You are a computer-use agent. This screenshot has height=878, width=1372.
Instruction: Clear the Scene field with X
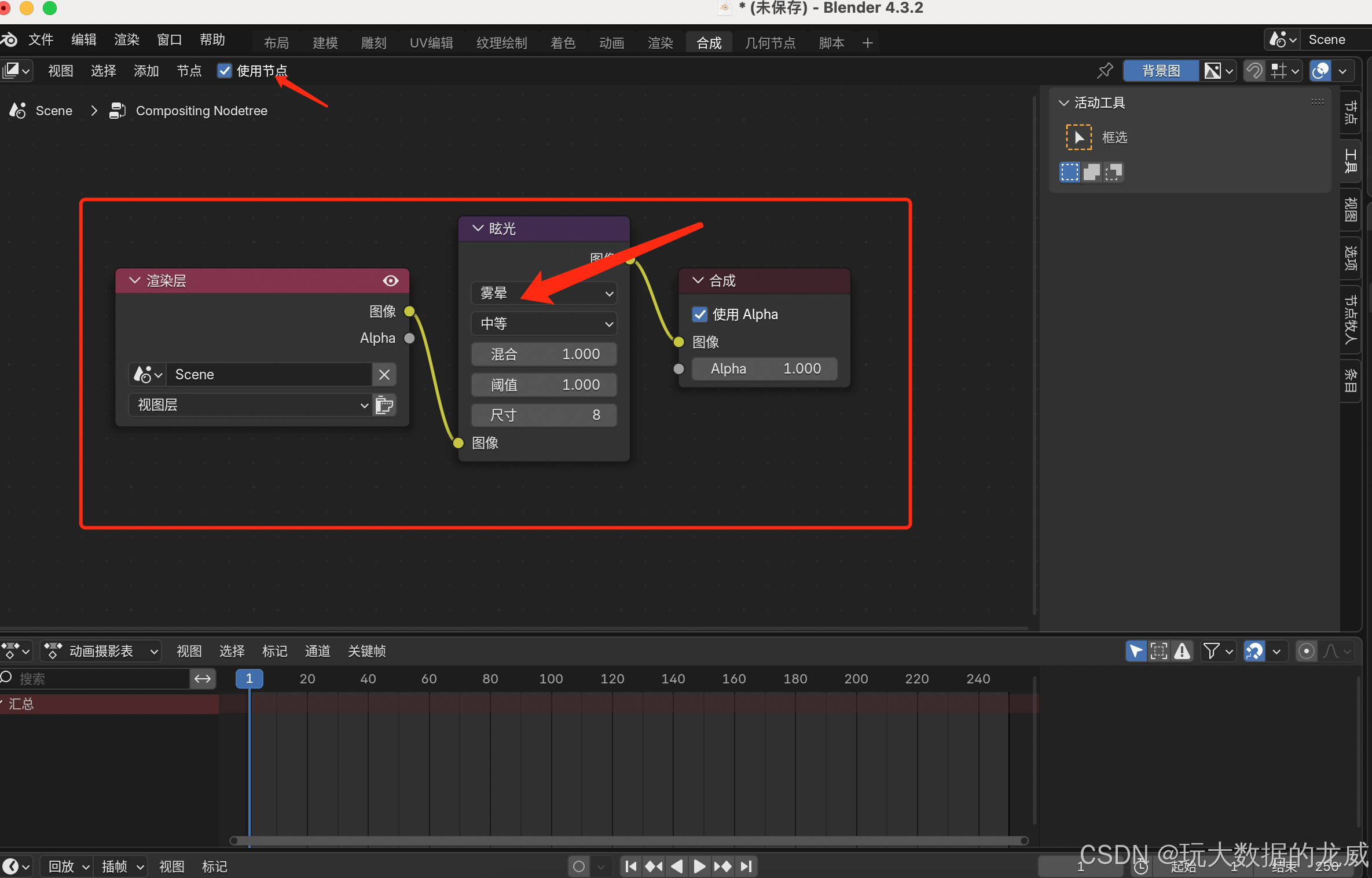[x=384, y=375]
